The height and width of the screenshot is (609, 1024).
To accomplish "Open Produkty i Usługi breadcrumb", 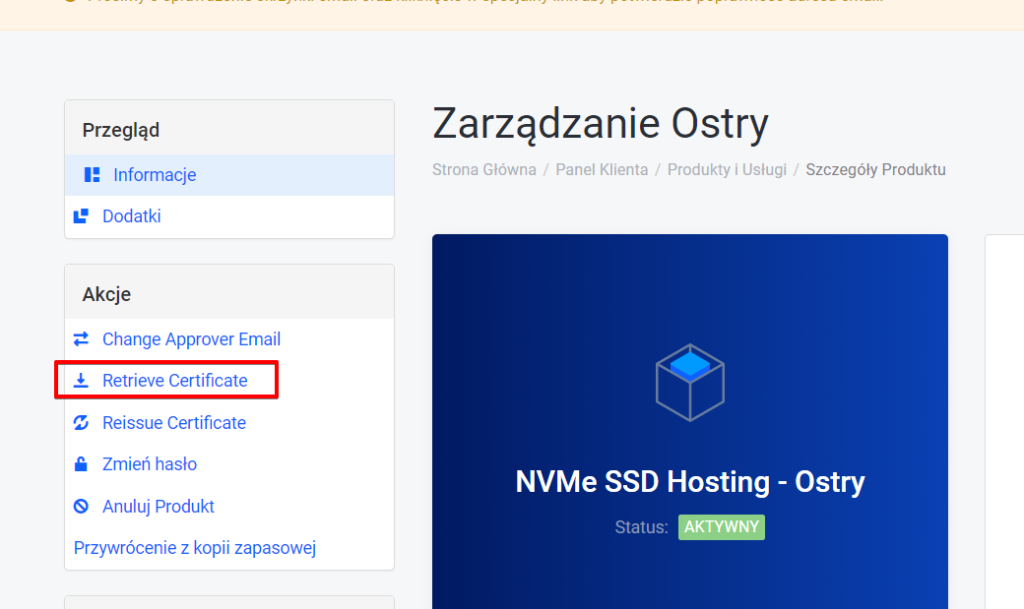I will (727, 170).
